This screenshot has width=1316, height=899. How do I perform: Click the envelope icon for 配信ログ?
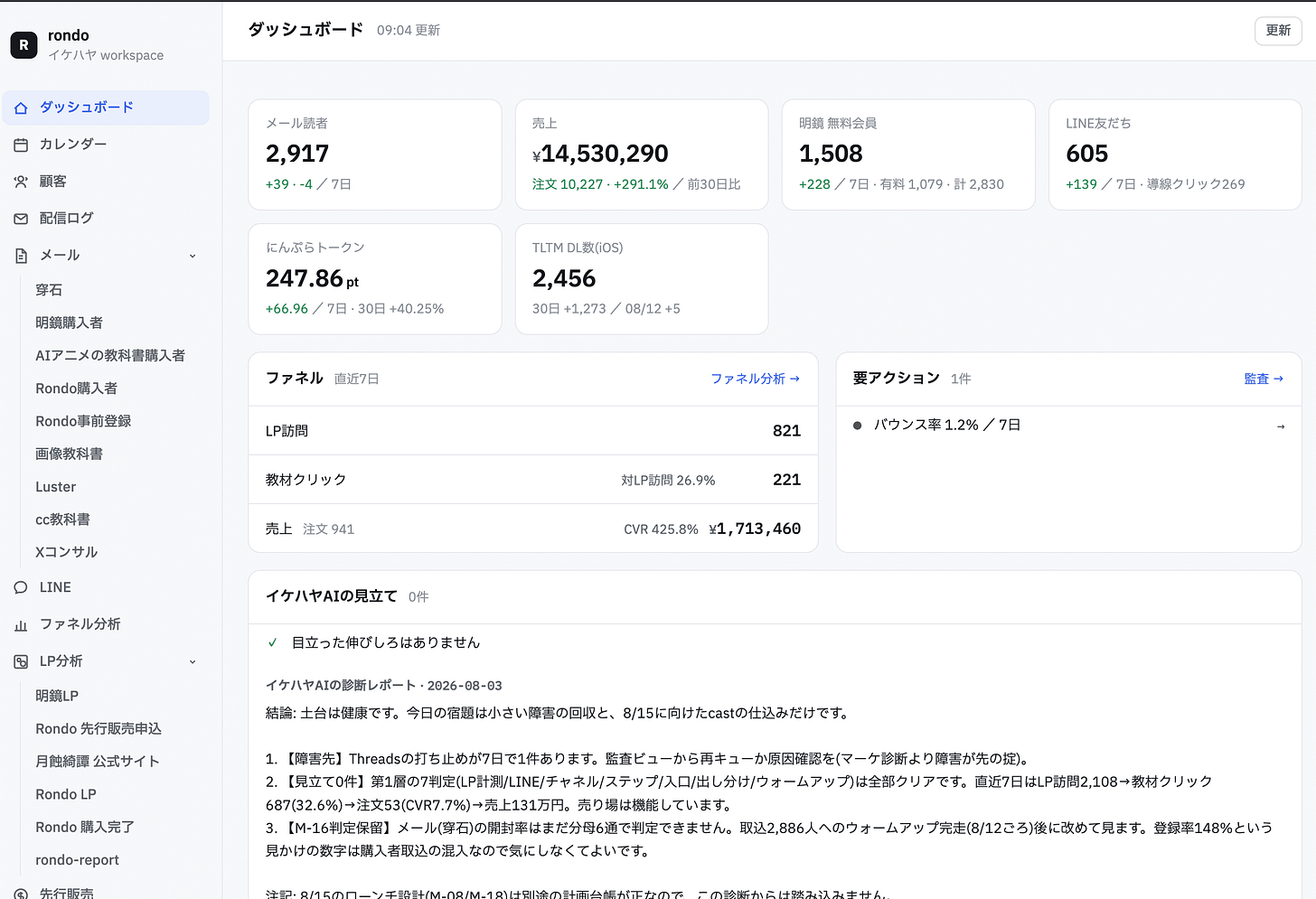(x=21, y=219)
